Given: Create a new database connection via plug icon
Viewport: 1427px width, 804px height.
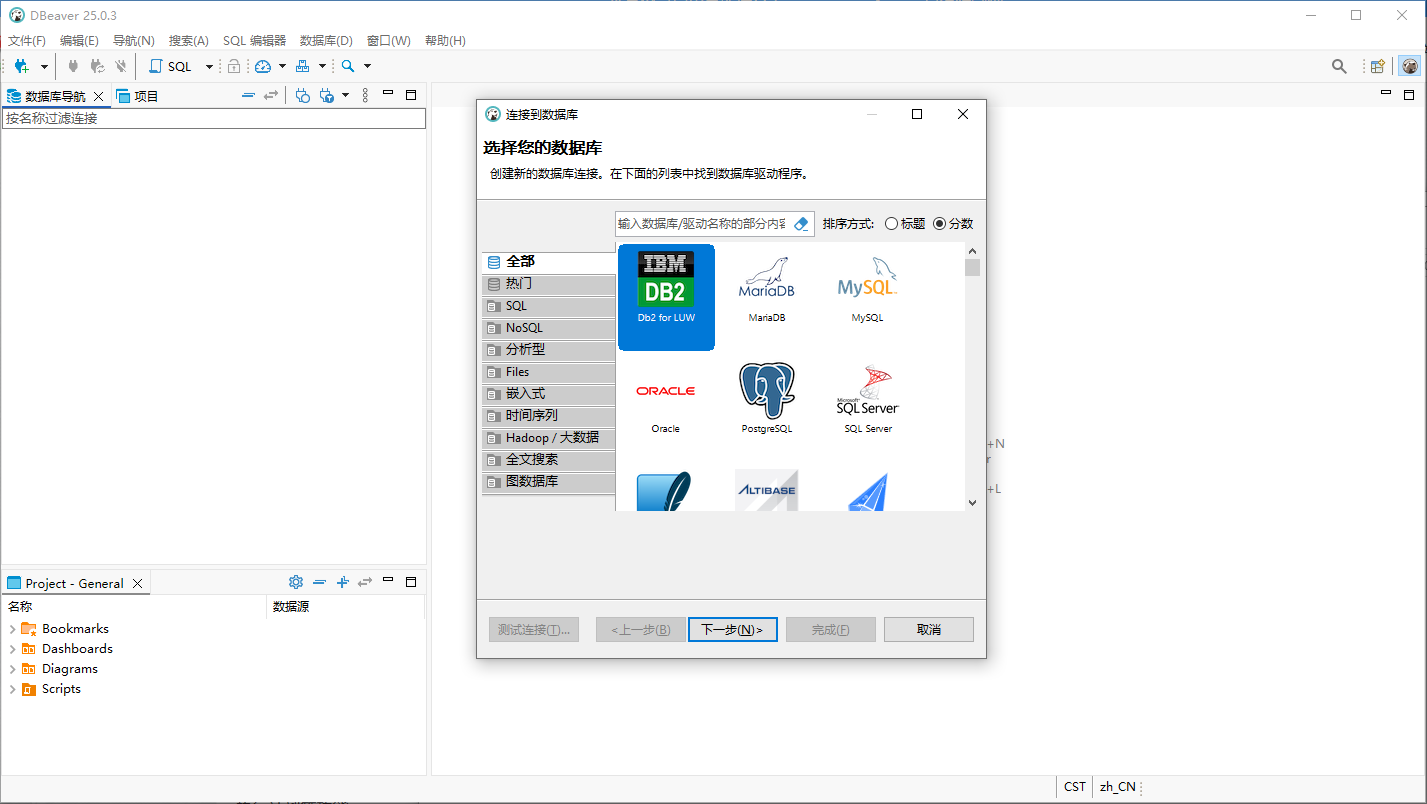Looking at the screenshot, I should point(21,66).
